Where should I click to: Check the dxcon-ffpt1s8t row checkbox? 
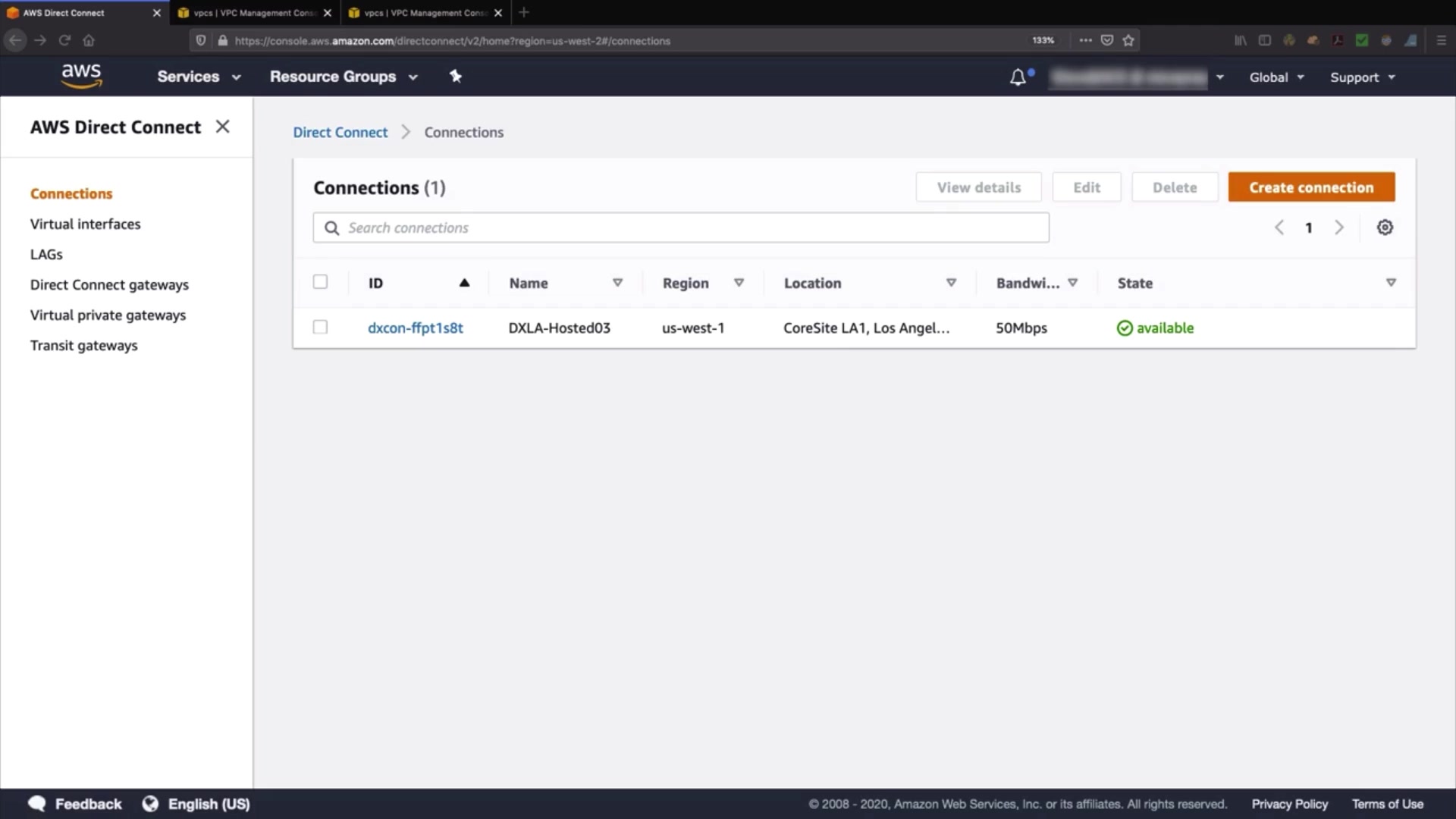click(x=320, y=328)
